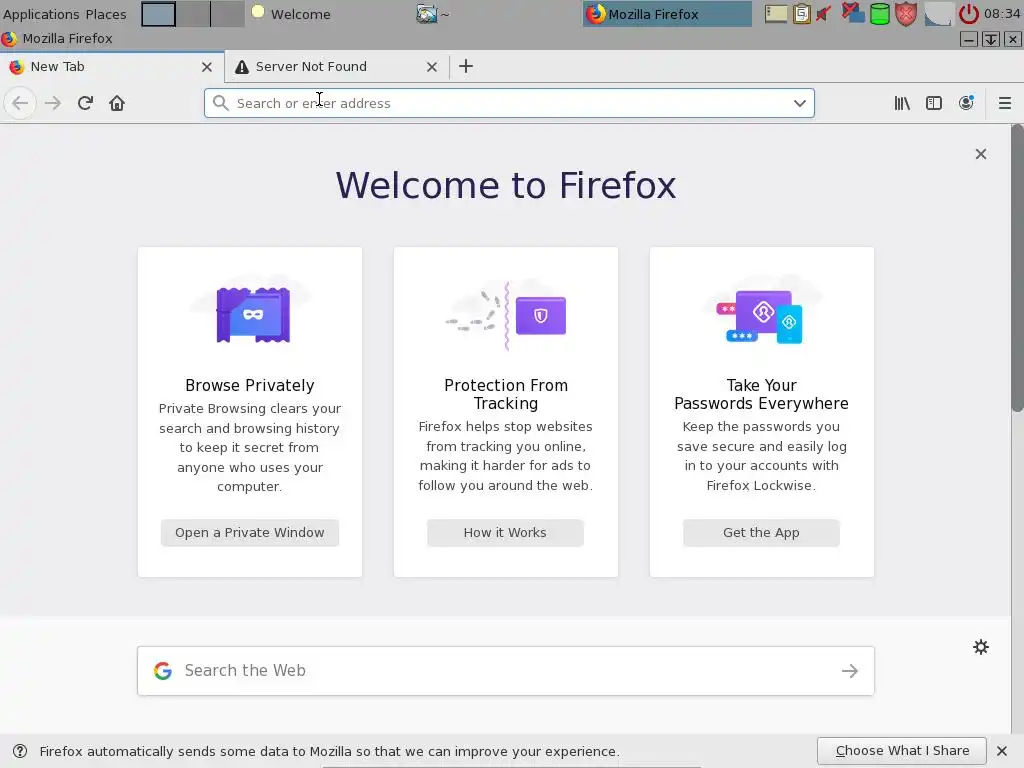The height and width of the screenshot is (768, 1024).
Task: Go forward with the forward arrow
Action: click(x=53, y=103)
